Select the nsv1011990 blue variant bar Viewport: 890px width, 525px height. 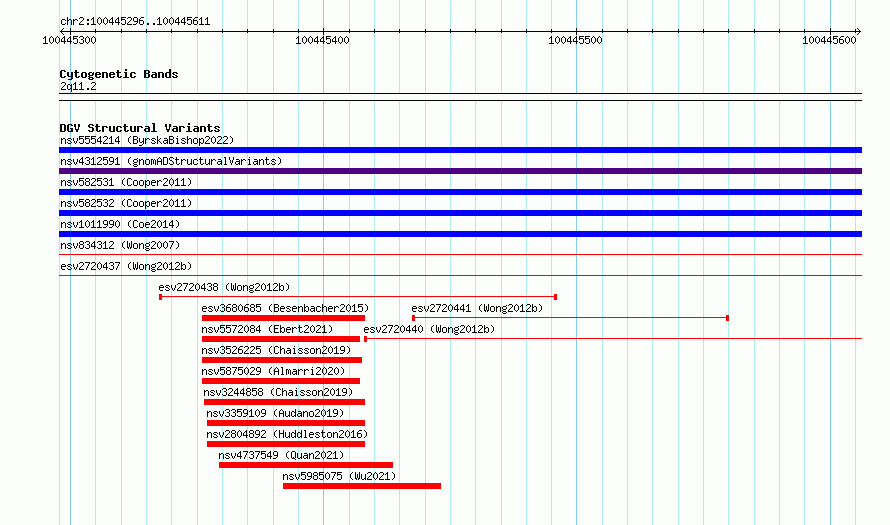(x=460, y=234)
